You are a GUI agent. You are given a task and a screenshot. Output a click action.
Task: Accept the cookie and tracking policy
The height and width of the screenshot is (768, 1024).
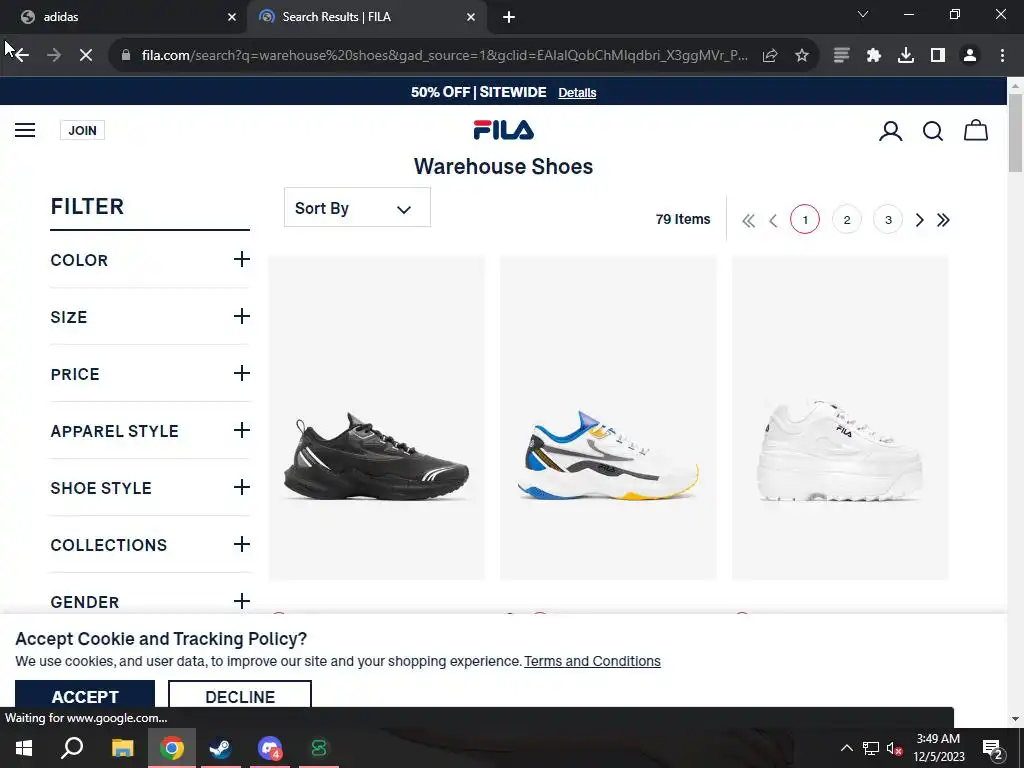[85, 695]
